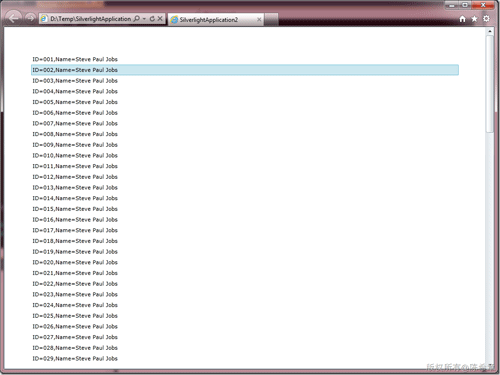500x375 pixels.
Task: Click the D:\Temp\SilverlightApplication address field
Action: (x=90, y=19)
